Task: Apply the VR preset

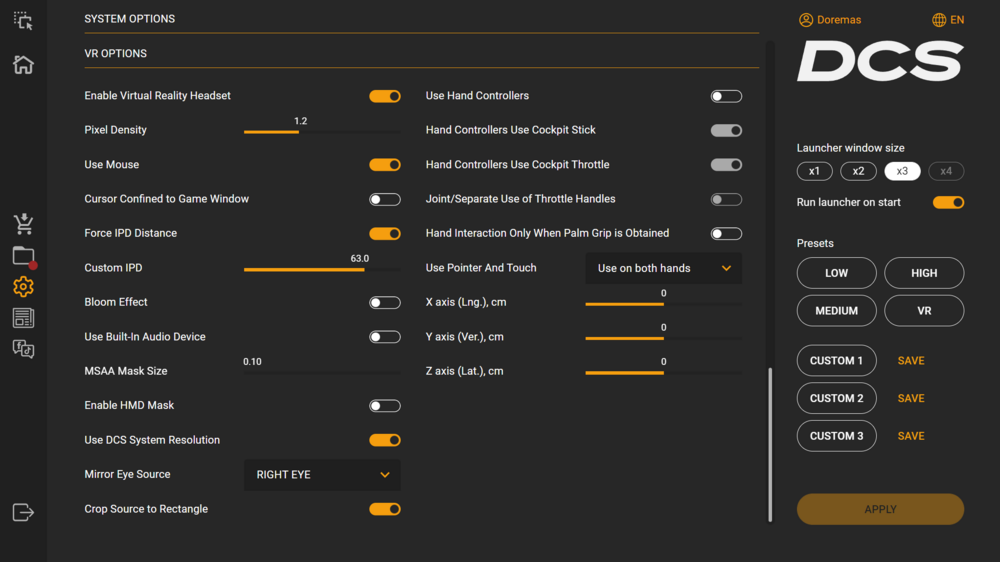Action: [x=924, y=311]
